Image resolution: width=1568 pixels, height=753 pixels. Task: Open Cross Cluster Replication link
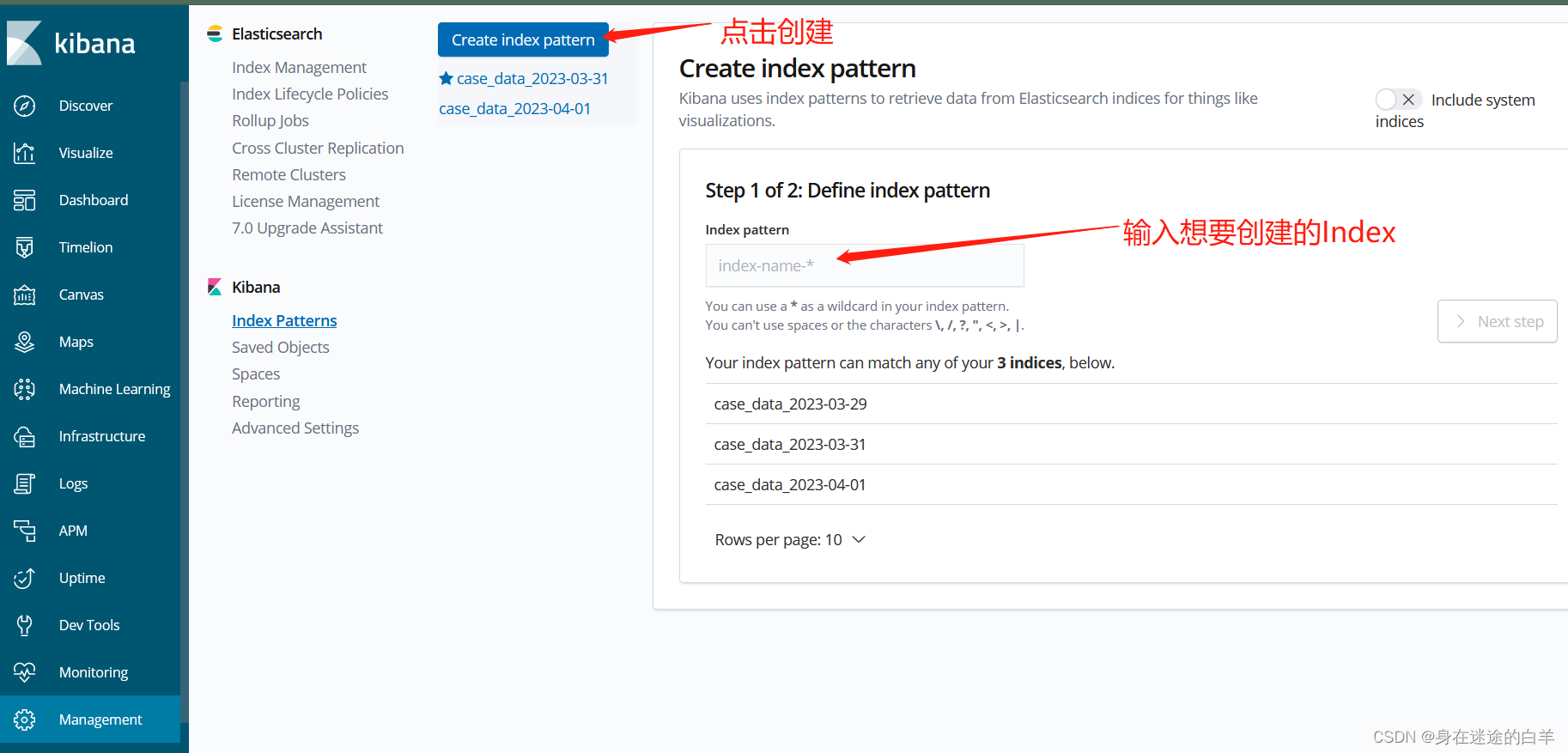click(x=318, y=148)
